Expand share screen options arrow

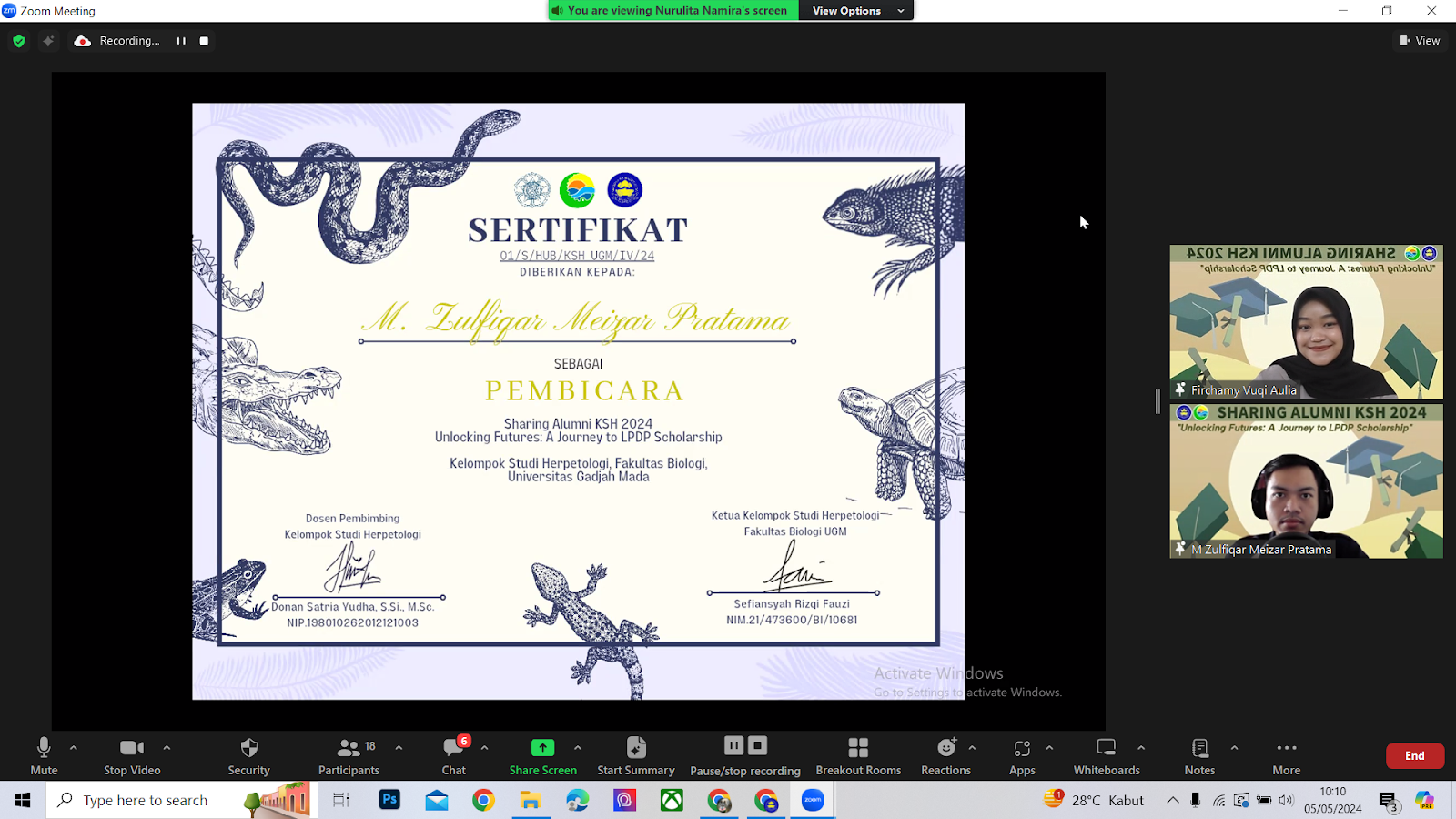(x=578, y=748)
